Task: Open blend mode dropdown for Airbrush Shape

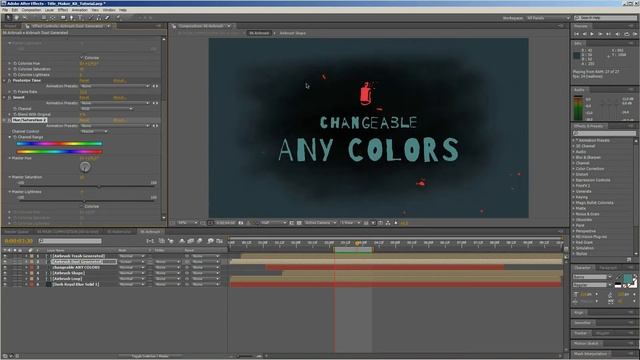Action: click(x=131, y=273)
